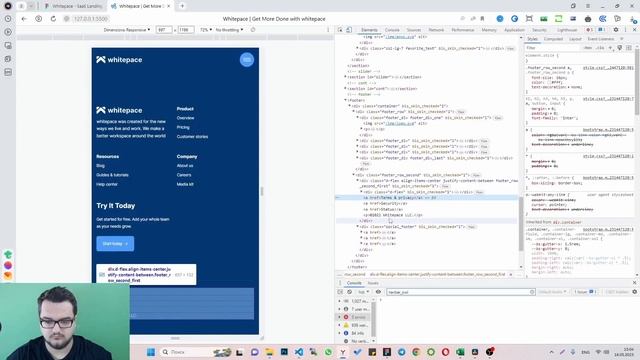Open the 72% zoom dropdown
The image size is (640, 360).
point(206,30)
